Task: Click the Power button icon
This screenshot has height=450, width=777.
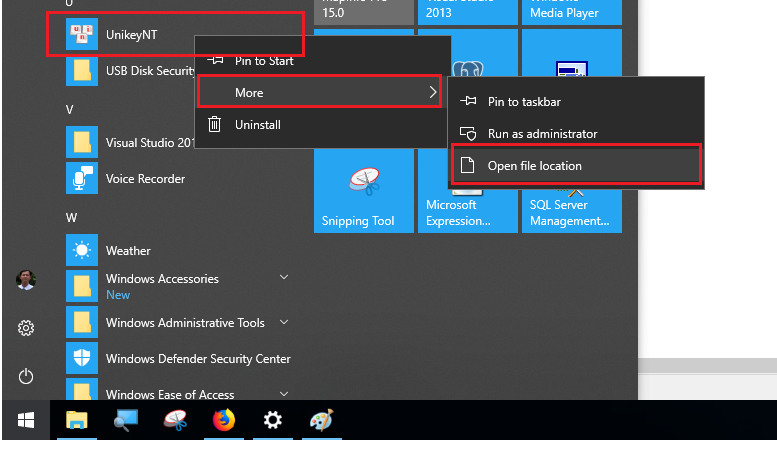Action: pyautogui.click(x=26, y=377)
